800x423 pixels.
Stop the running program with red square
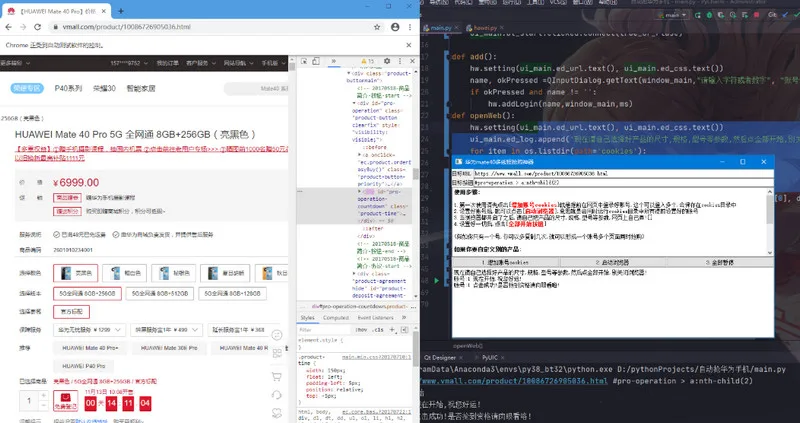click(x=757, y=15)
